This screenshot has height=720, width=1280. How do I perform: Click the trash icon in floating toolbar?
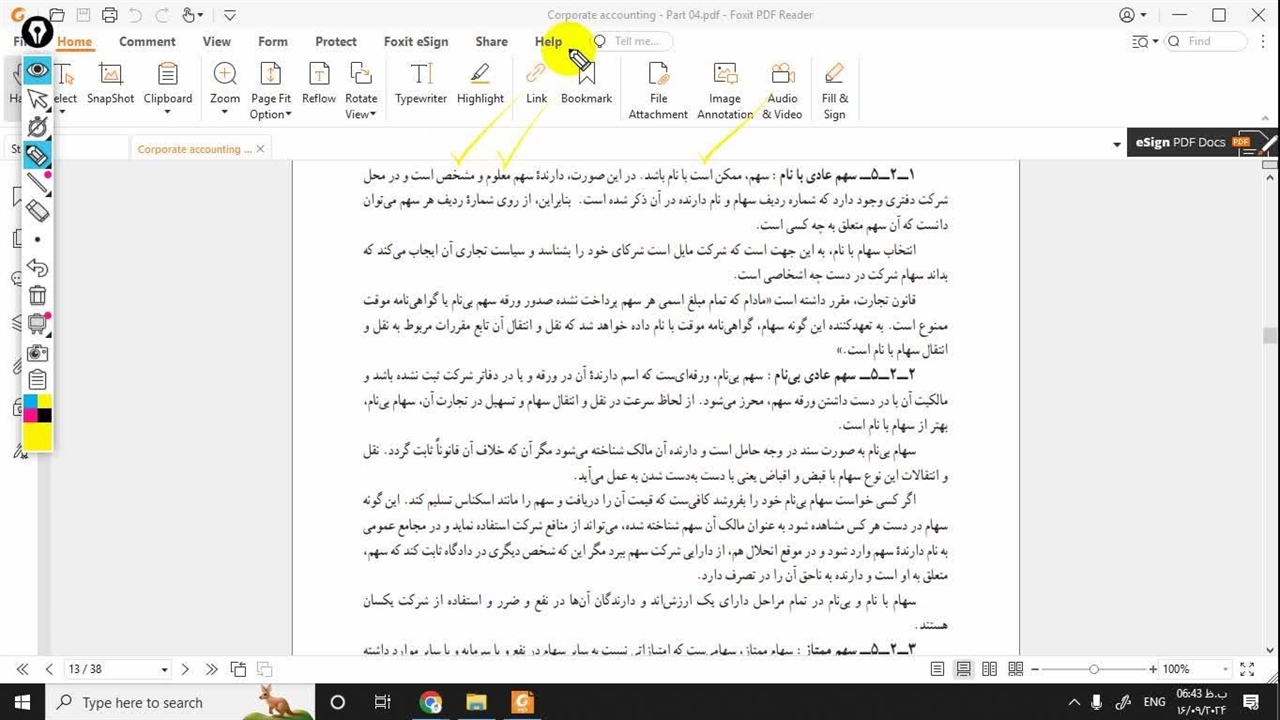(x=37, y=295)
